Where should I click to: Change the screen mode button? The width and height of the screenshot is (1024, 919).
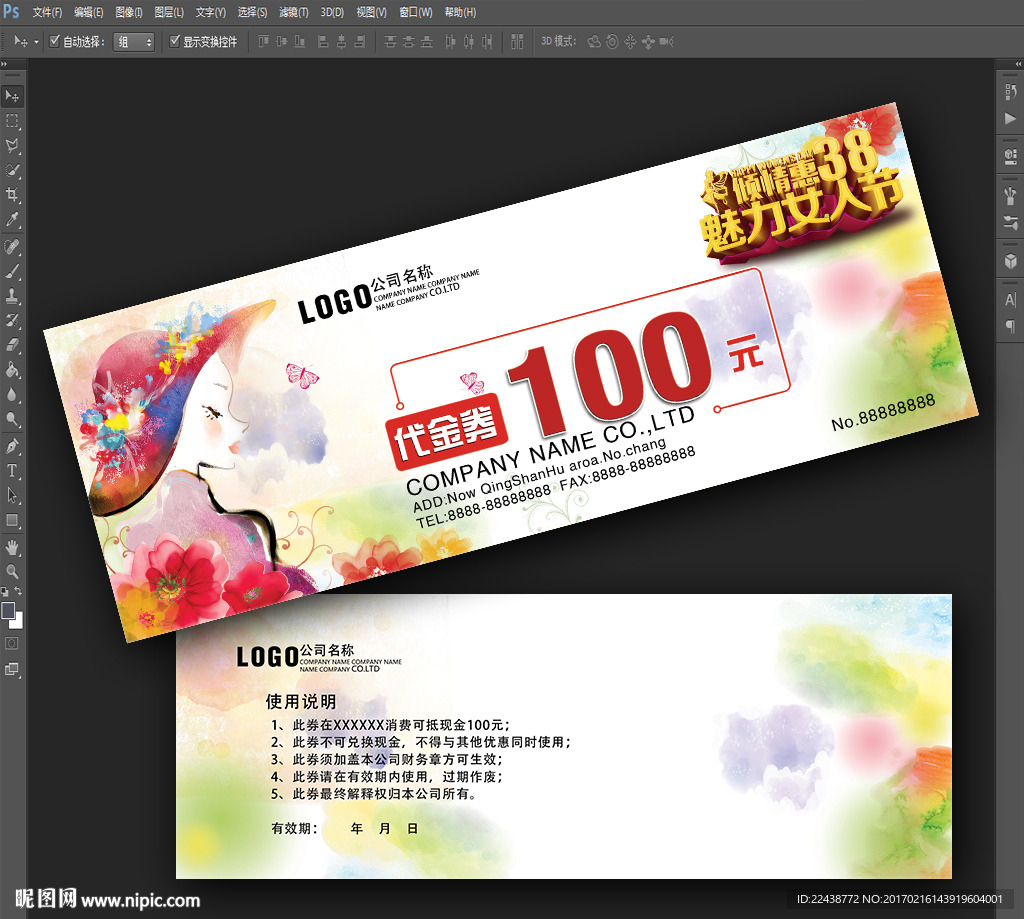point(12,669)
